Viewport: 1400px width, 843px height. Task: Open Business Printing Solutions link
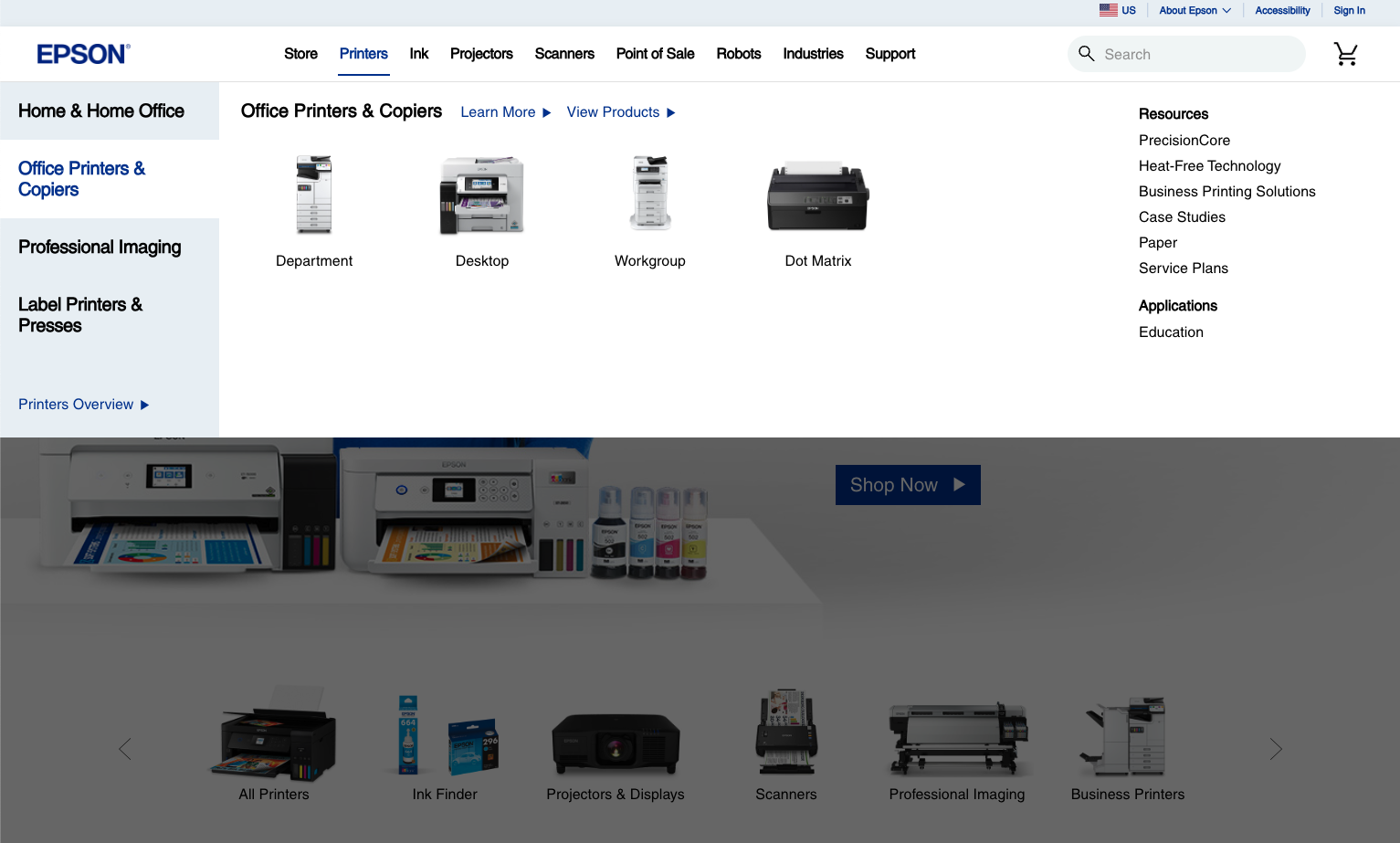[x=1226, y=192]
